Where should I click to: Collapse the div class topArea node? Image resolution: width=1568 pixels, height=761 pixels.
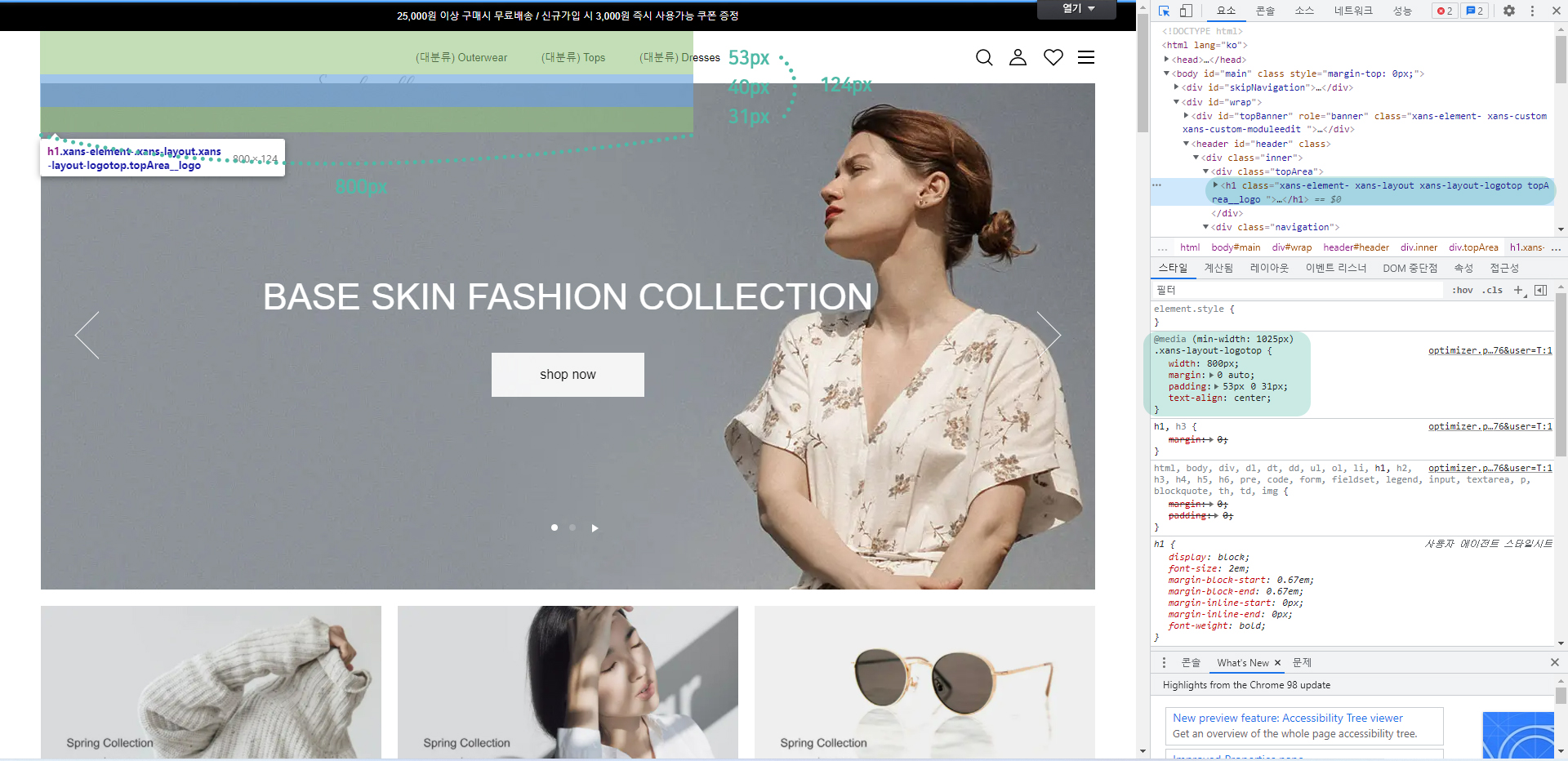click(x=1206, y=171)
